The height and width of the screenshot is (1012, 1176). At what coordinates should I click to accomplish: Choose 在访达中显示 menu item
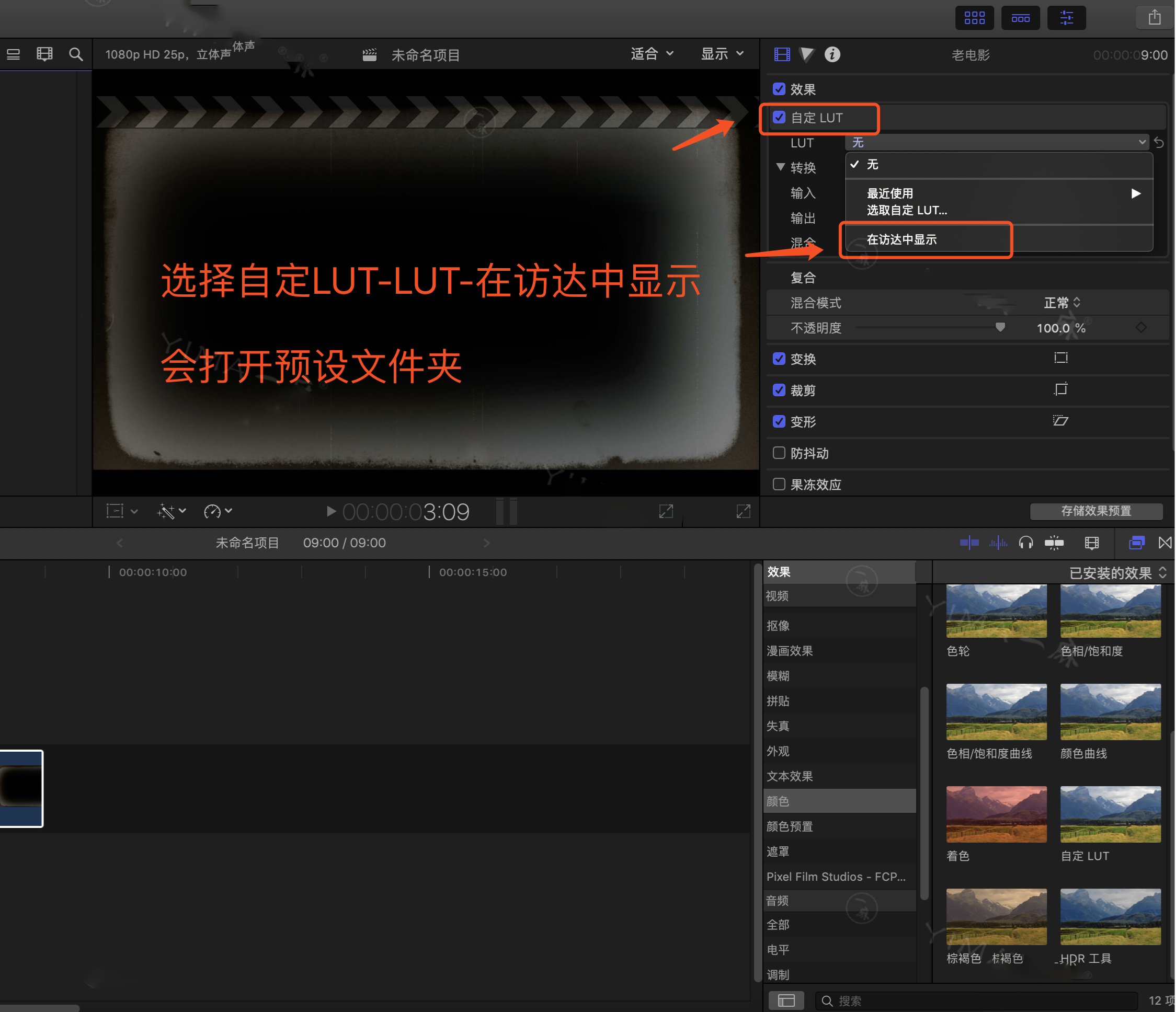tap(999, 239)
